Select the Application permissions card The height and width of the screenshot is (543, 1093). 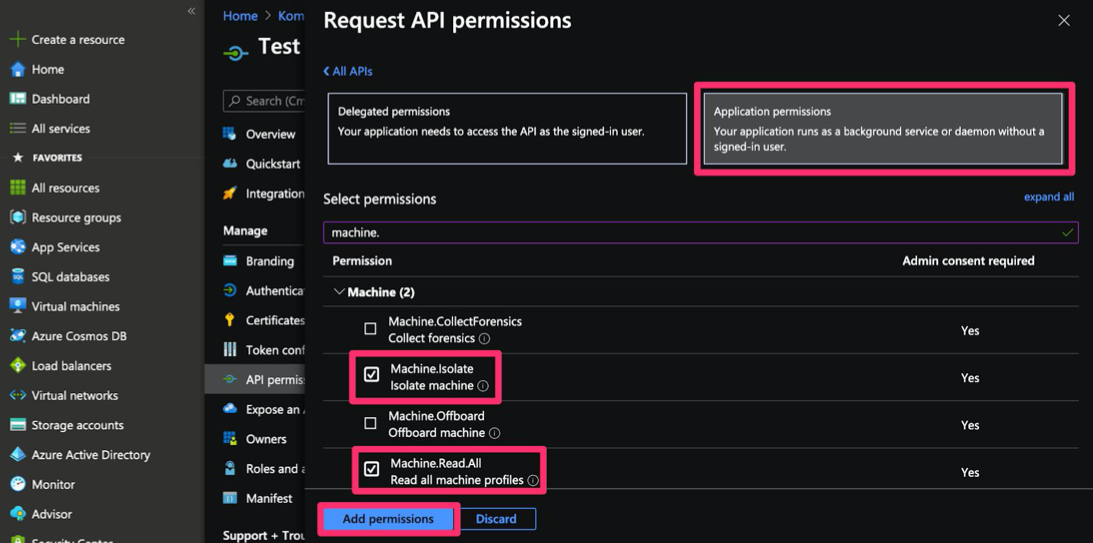pyautogui.click(x=882, y=129)
